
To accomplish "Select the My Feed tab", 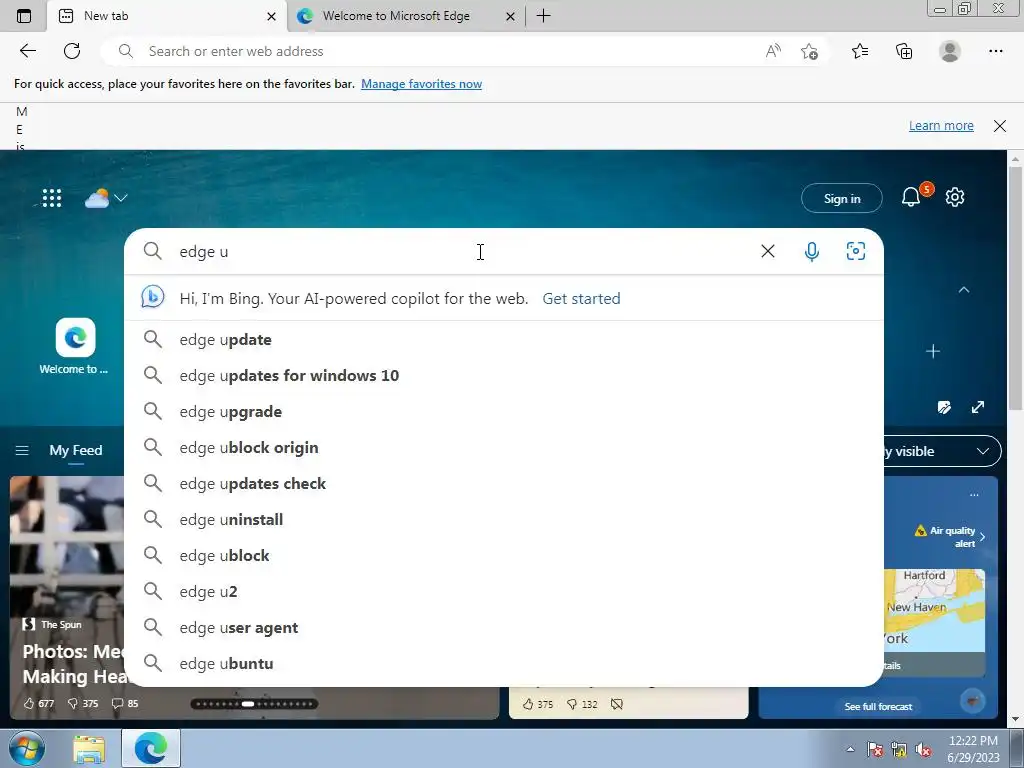I will [x=76, y=451].
